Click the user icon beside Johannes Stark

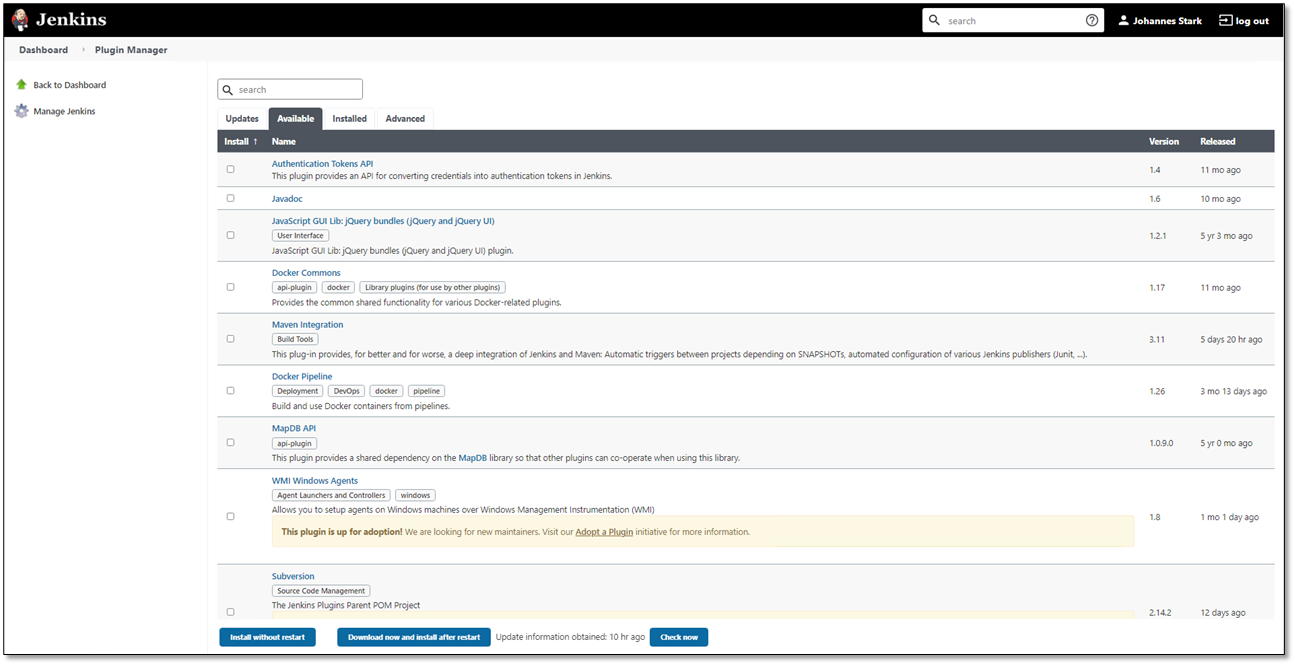point(1123,20)
